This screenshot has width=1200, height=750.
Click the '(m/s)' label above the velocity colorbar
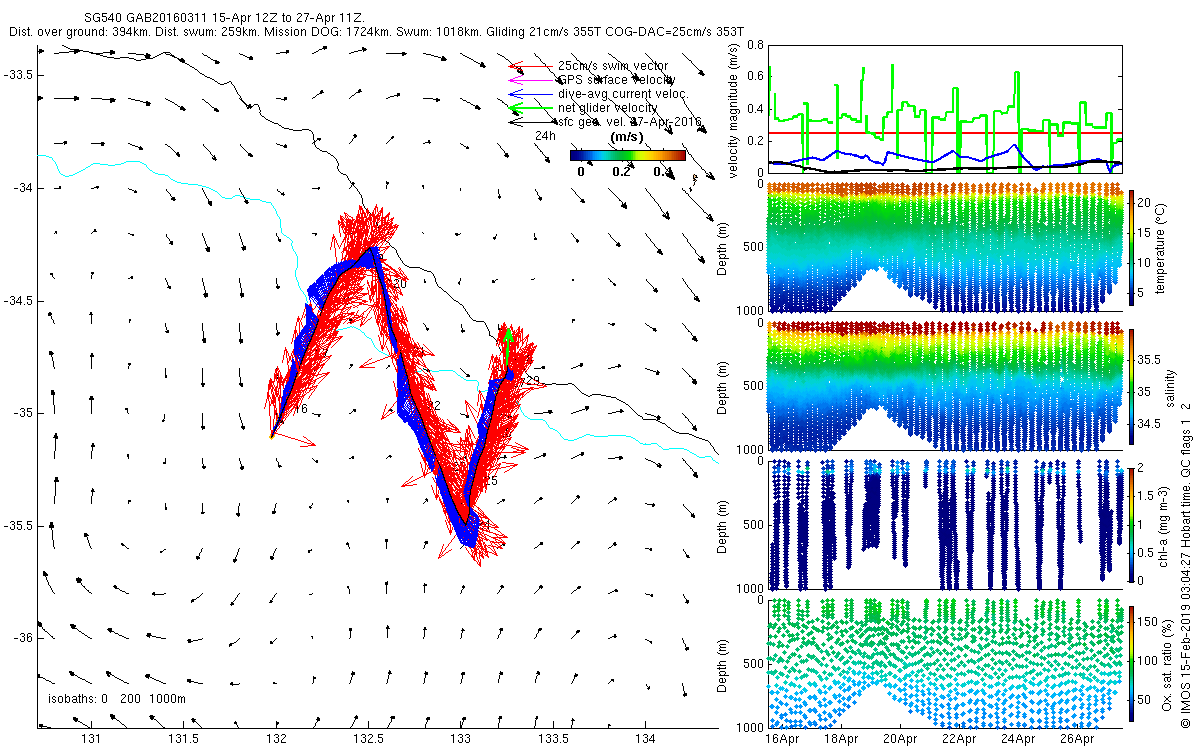click(627, 135)
